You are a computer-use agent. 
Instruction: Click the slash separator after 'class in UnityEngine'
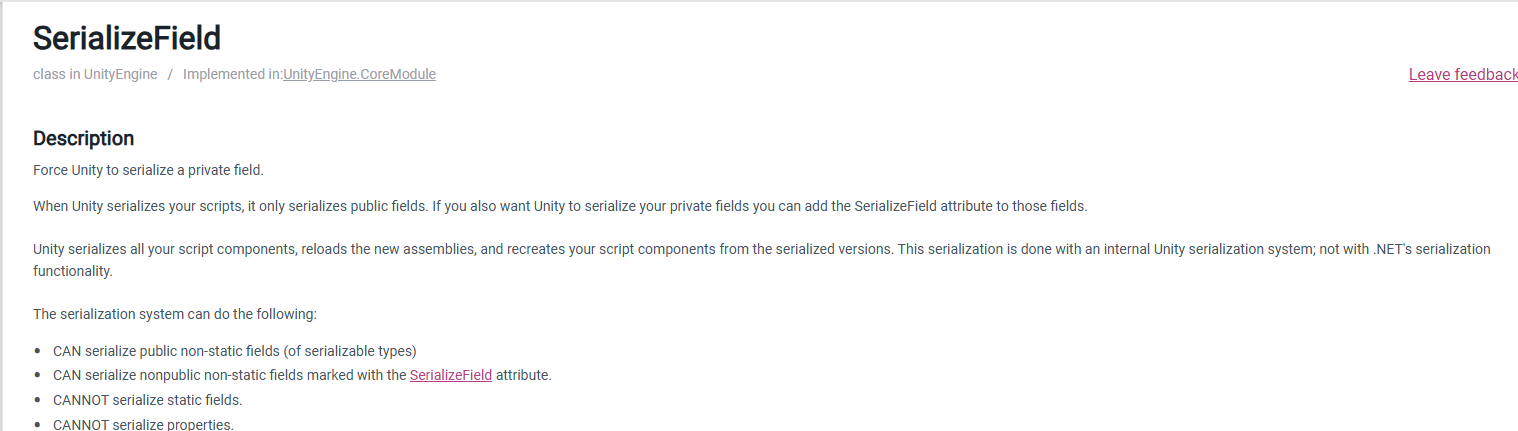click(x=170, y=74)
